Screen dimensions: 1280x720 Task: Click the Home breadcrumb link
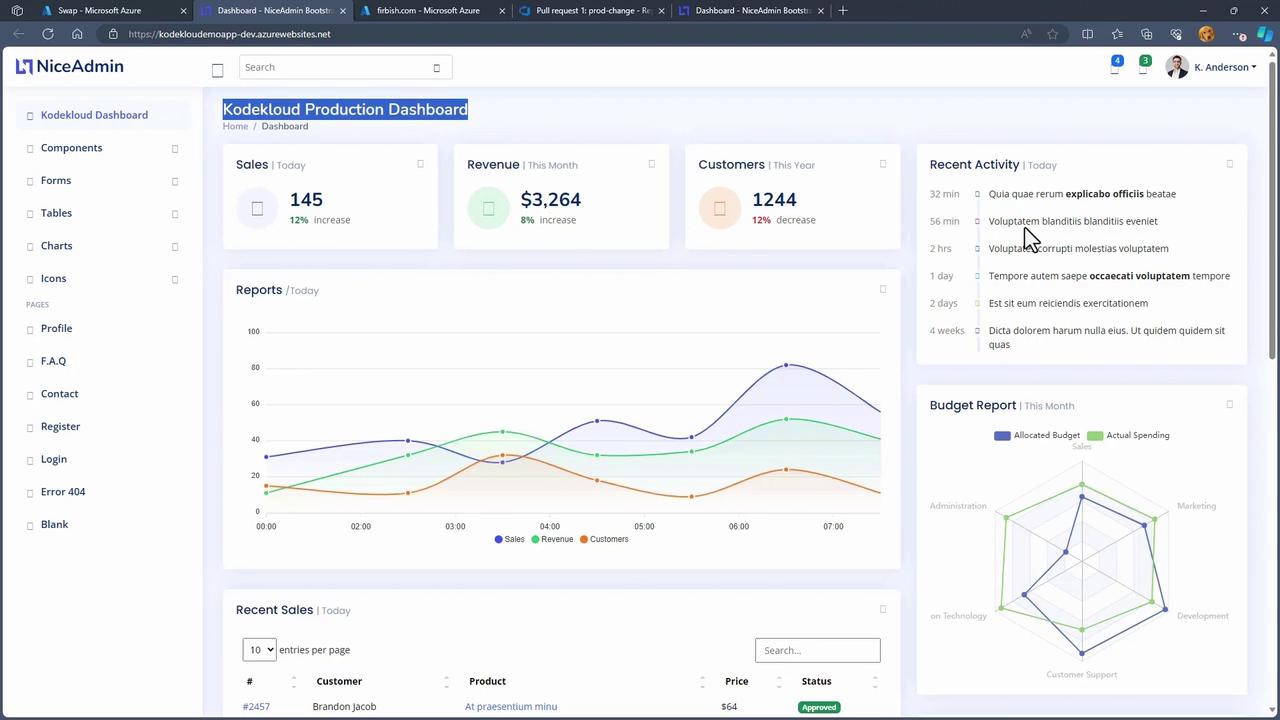(x=235, y=126)
